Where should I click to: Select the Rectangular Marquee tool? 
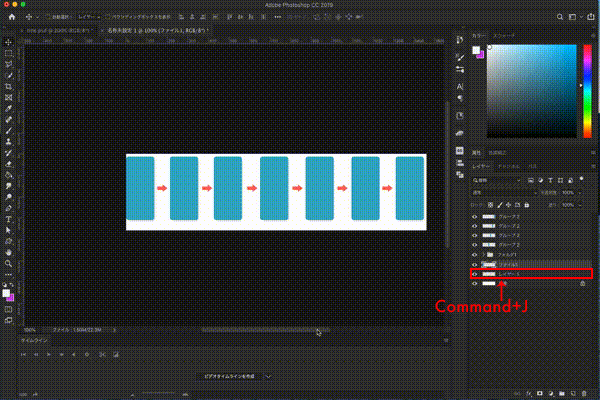pyautogui.click(x=9, y=53)
